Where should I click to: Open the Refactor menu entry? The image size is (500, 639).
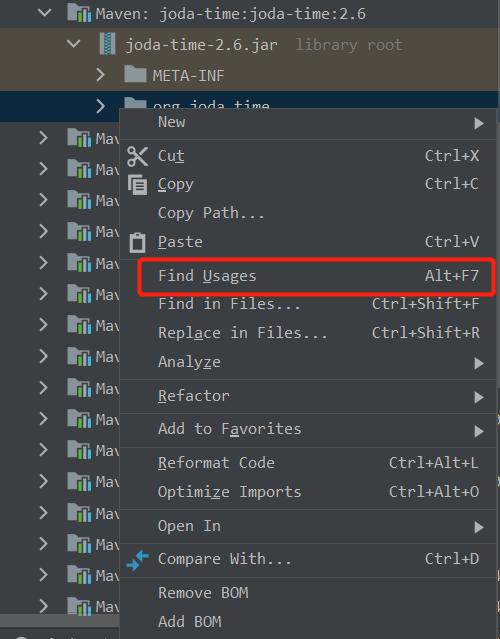[308, 396]
